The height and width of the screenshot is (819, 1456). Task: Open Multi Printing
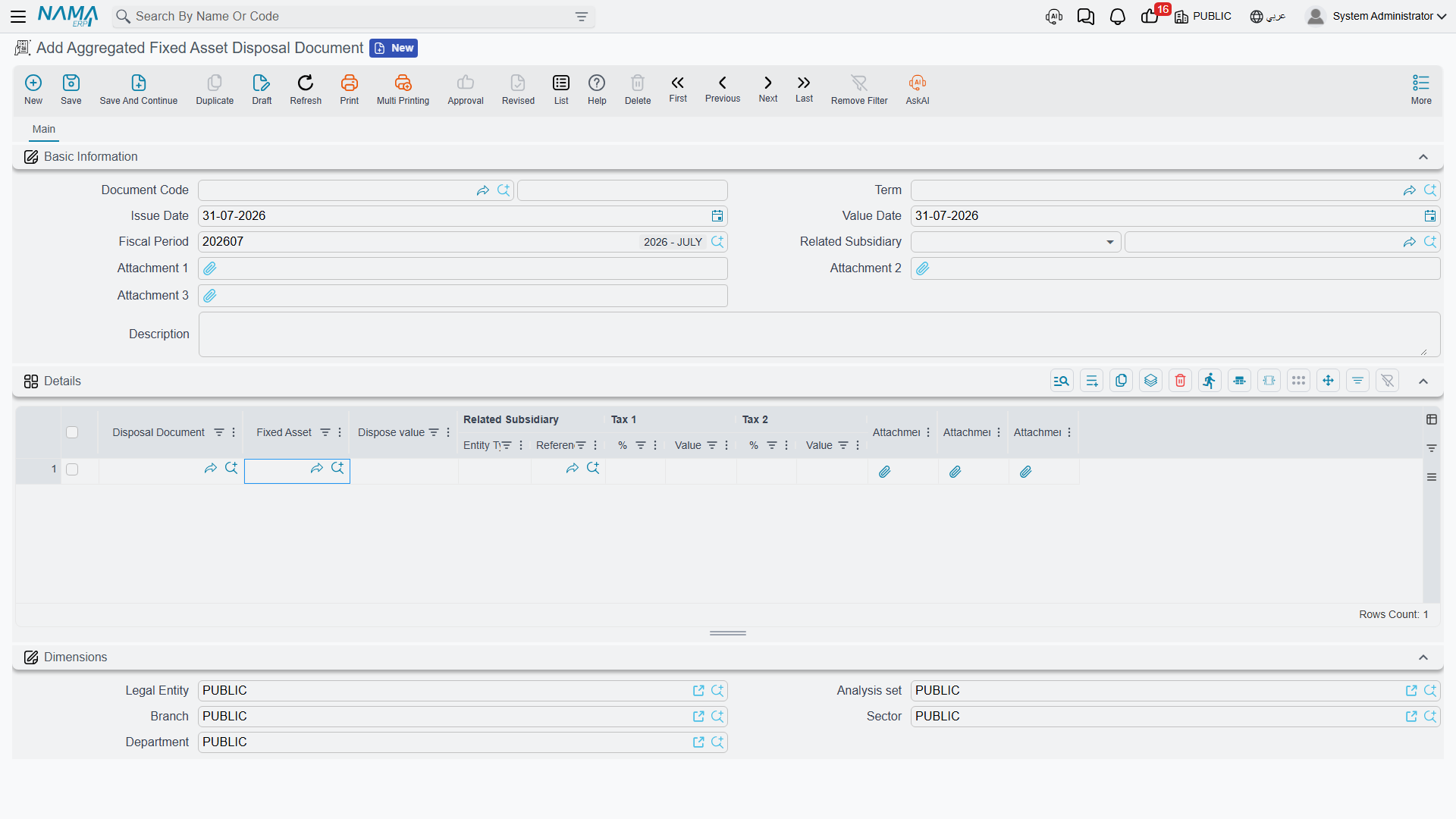(x=403, y=89)
